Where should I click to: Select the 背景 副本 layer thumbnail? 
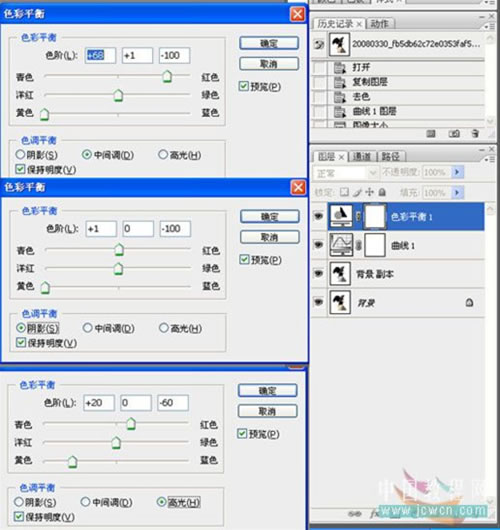click(340, 273)
